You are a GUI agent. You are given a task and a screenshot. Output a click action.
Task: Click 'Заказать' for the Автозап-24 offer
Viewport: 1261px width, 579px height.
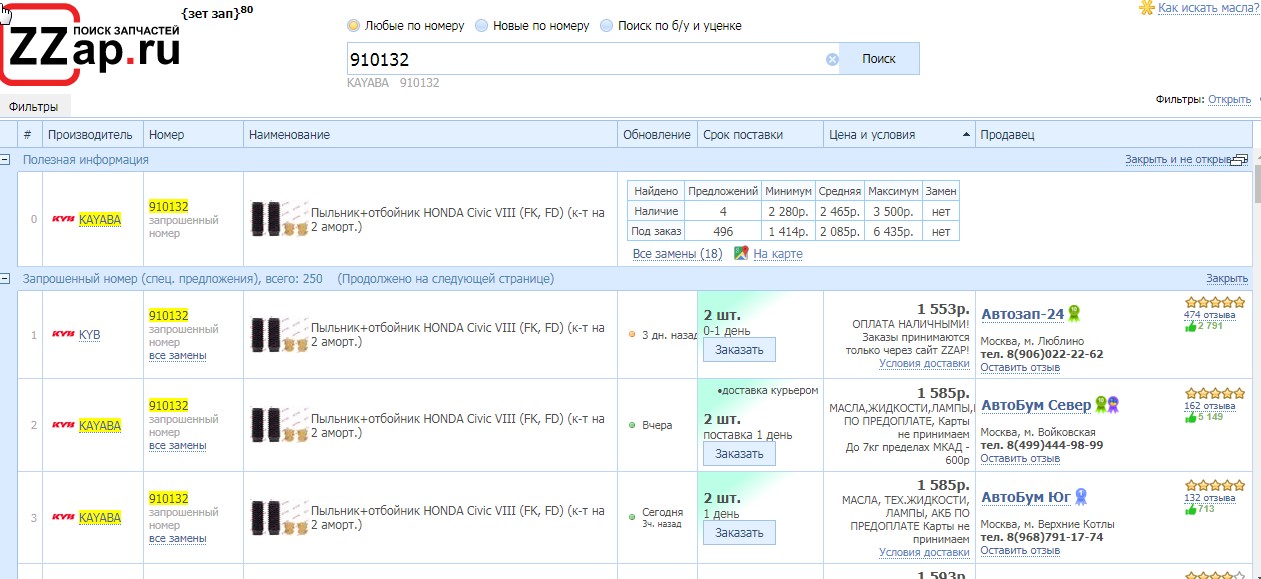point(739,350)
